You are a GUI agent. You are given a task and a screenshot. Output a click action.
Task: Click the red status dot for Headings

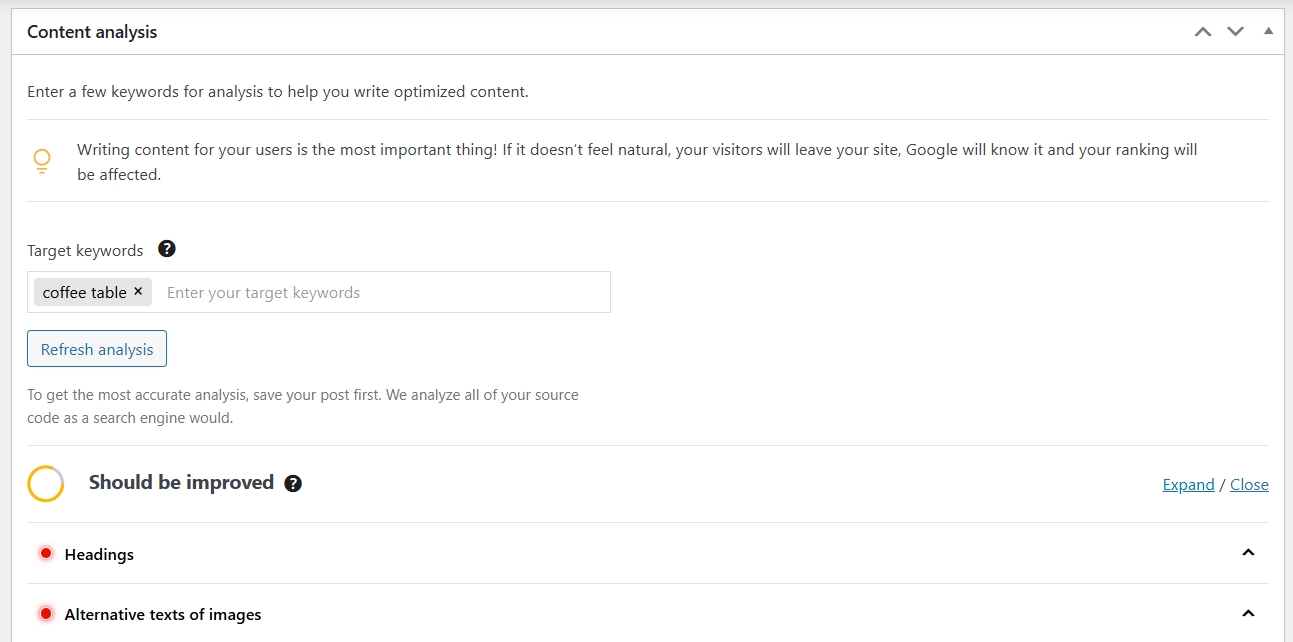46,553
